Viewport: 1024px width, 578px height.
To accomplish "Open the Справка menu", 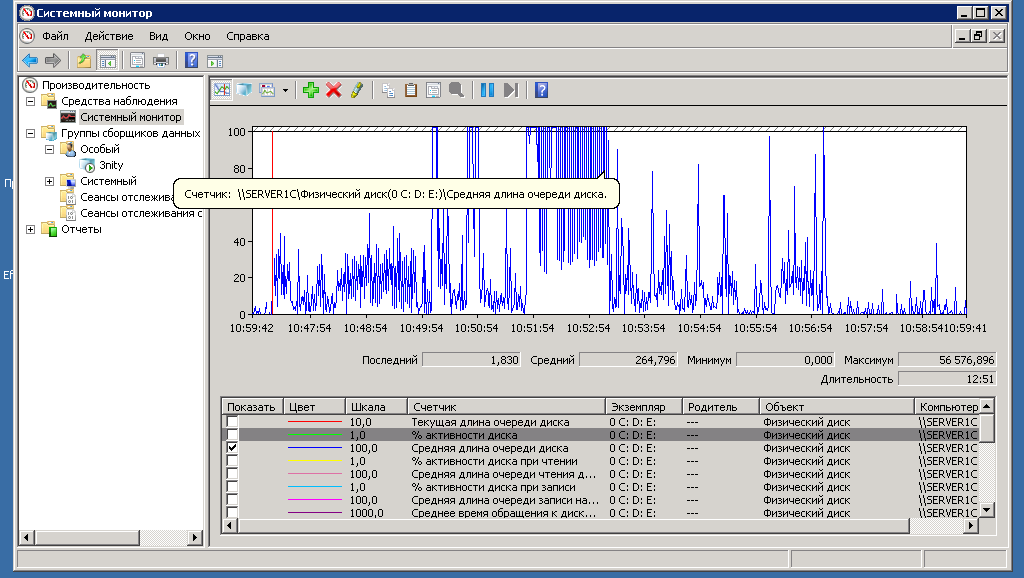I will click(247, 36).
